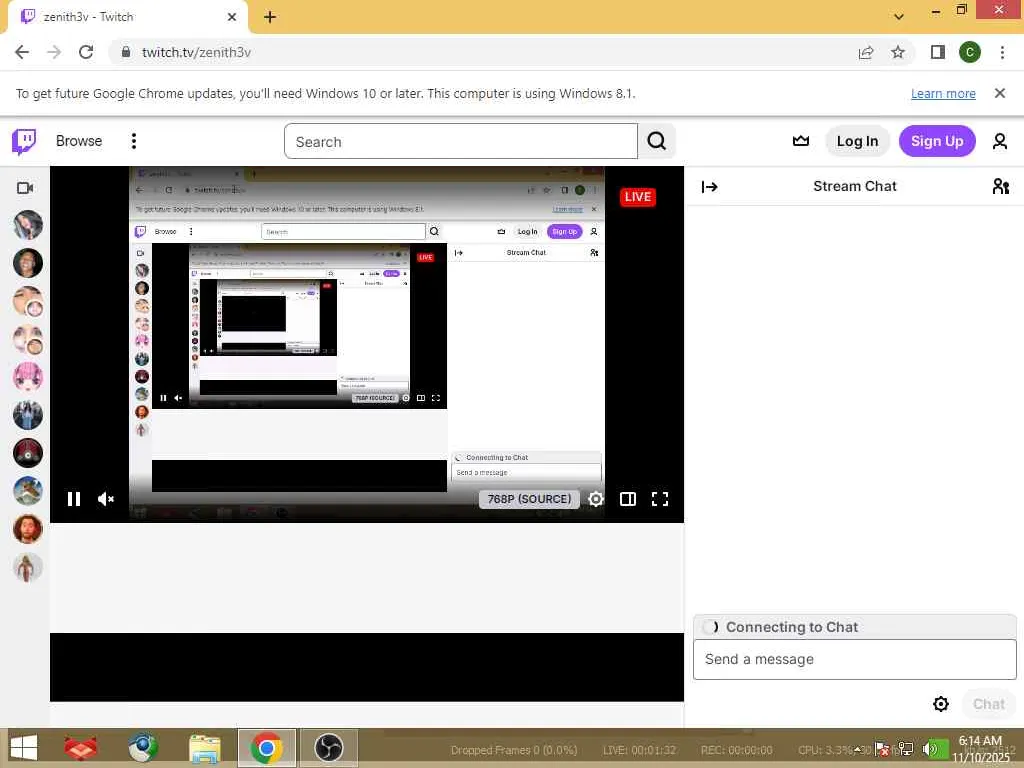Close the zenith3v Twitch tab
Viewport: 1024px width, 768px height.
231,17
